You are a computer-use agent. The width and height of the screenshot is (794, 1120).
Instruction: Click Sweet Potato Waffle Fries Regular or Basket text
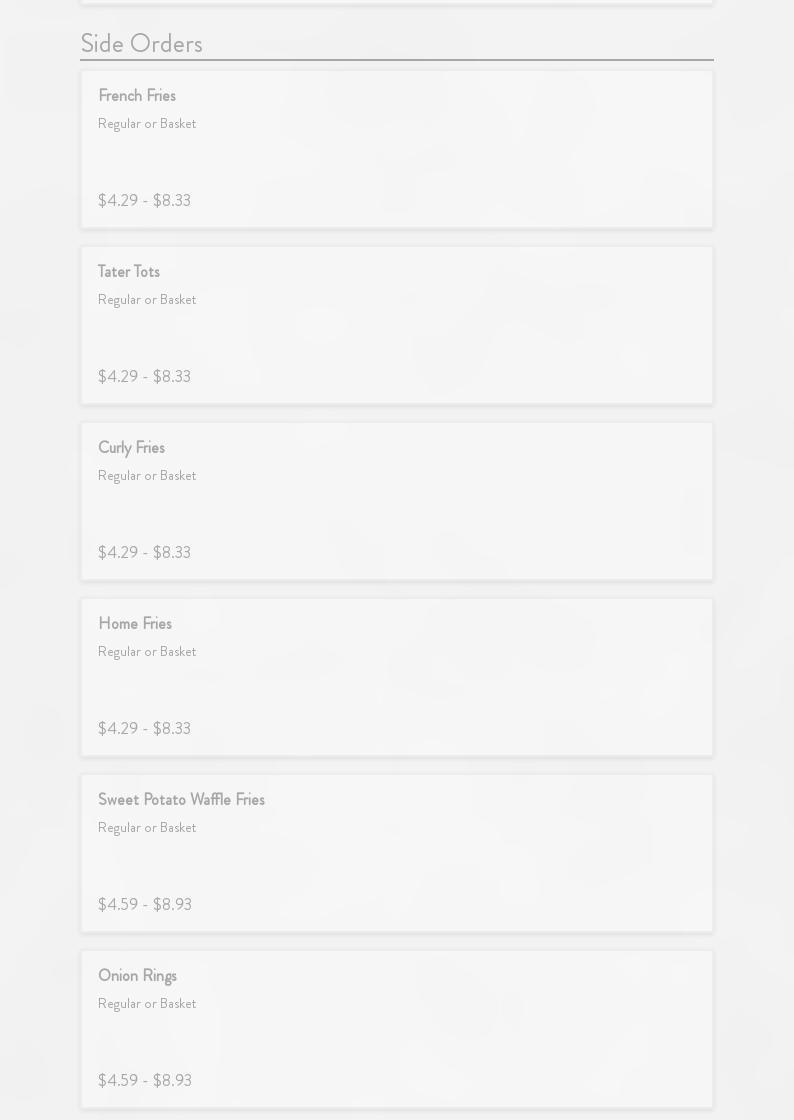(147, 828)
